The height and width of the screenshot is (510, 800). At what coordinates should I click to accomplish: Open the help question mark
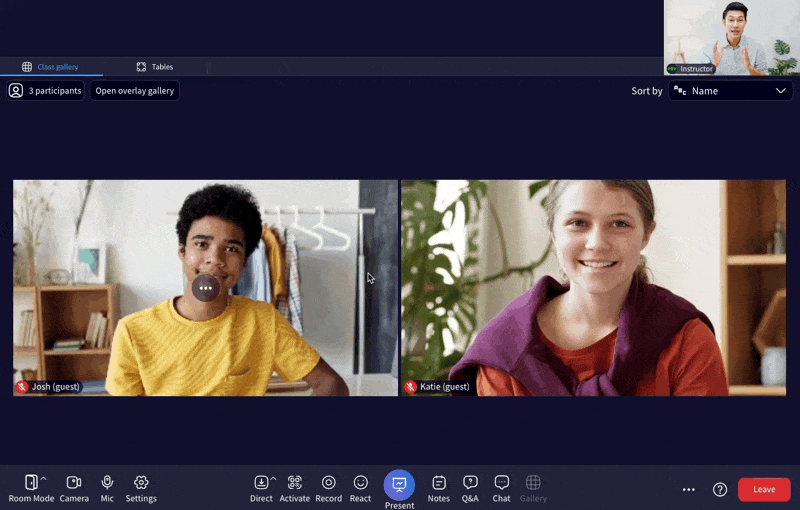720,490
